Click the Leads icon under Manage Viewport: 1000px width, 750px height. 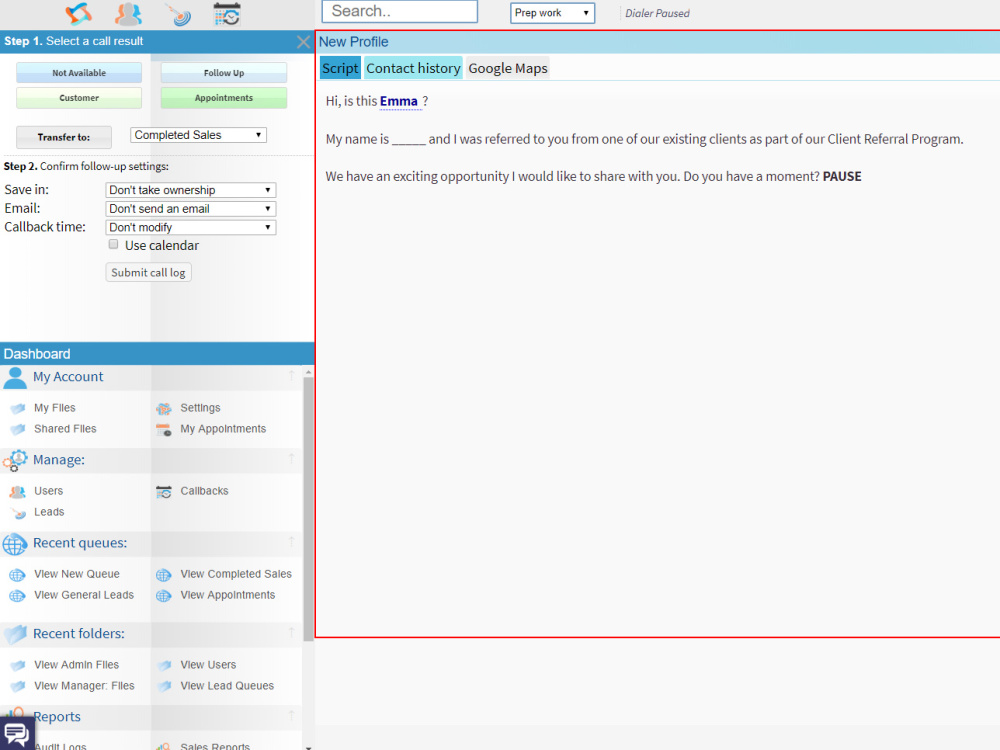coord(18,513)
